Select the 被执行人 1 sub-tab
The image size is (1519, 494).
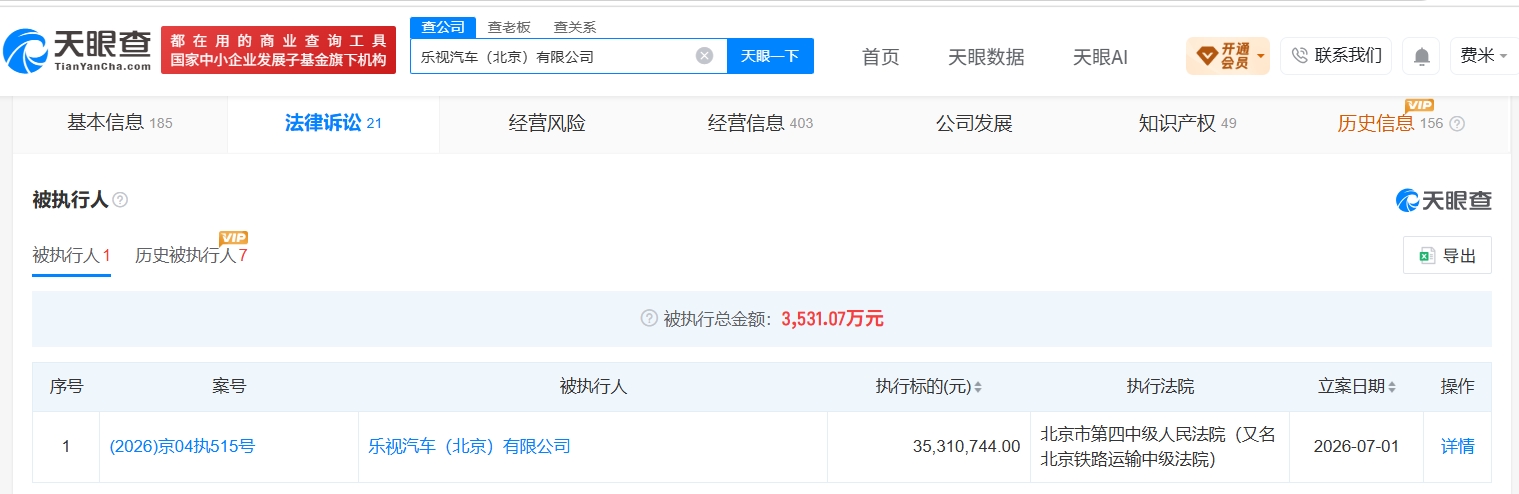point(71,256)
